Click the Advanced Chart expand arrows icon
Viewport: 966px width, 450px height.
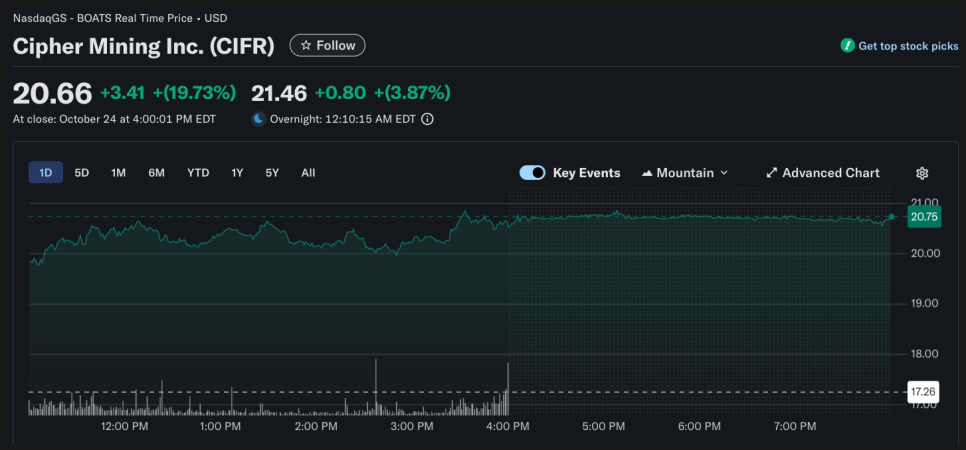coord(772,173)
